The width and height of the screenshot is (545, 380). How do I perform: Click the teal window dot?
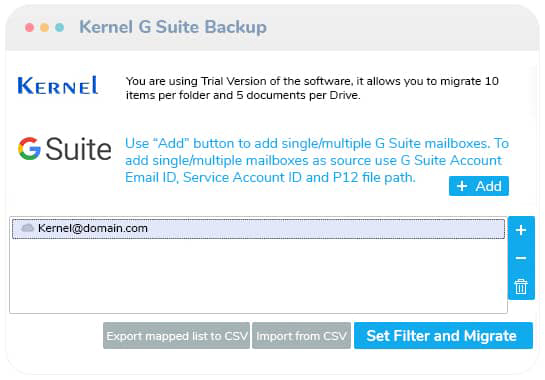pos(59,27)
